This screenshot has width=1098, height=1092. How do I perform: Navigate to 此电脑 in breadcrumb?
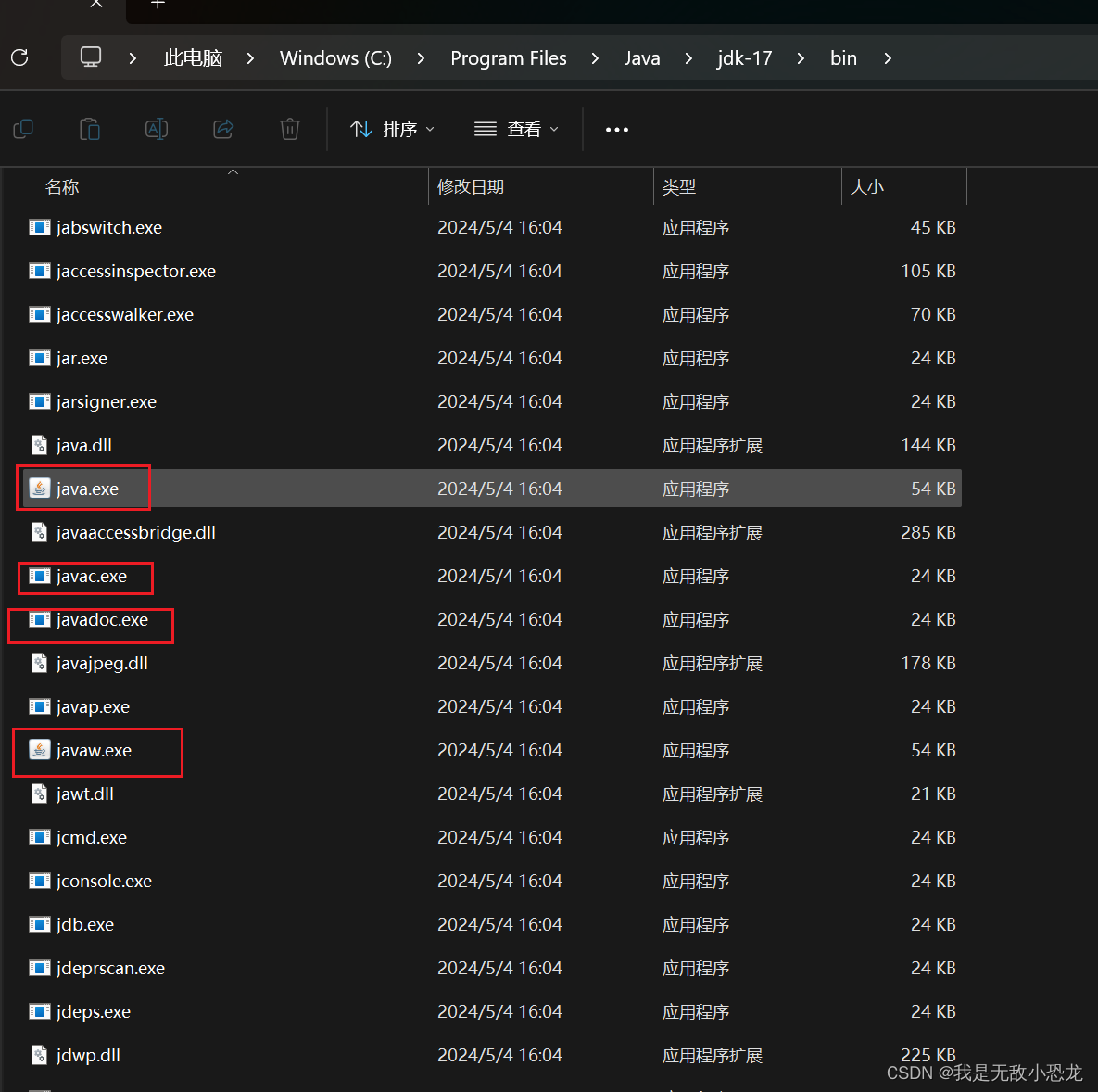194,58
